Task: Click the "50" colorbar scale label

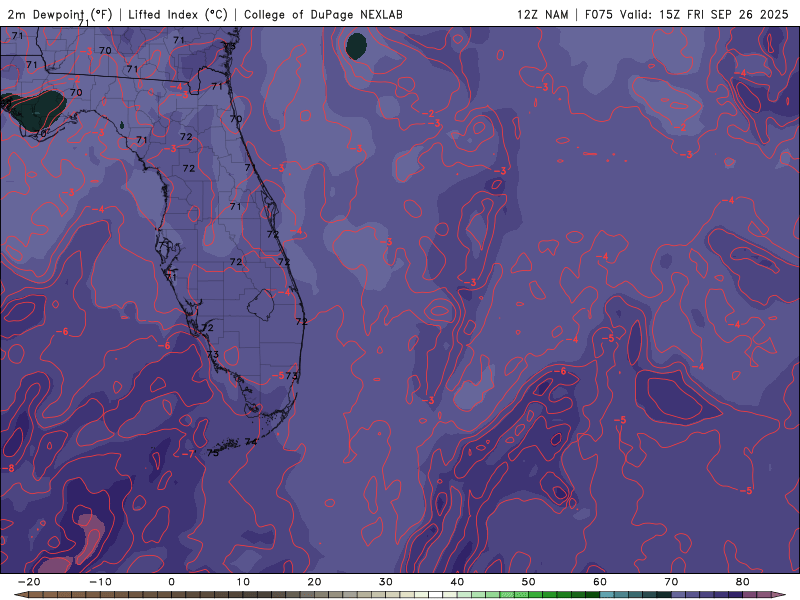Action: click(529, 582)
